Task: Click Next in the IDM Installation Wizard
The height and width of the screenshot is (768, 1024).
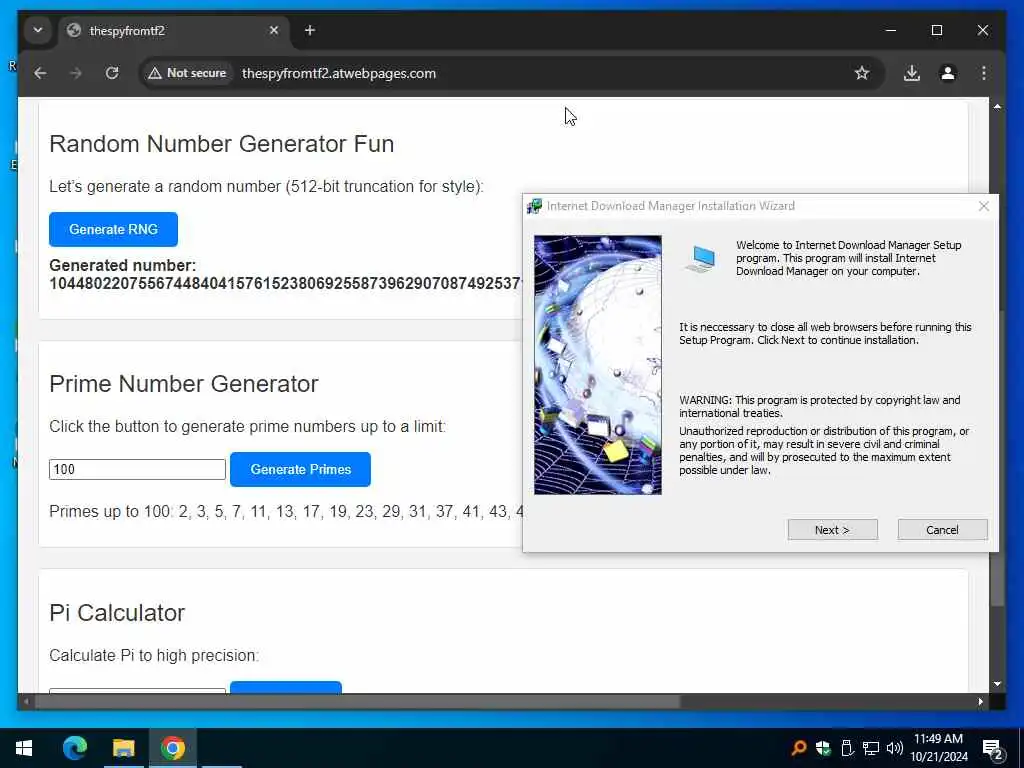Action: point(833,530)
